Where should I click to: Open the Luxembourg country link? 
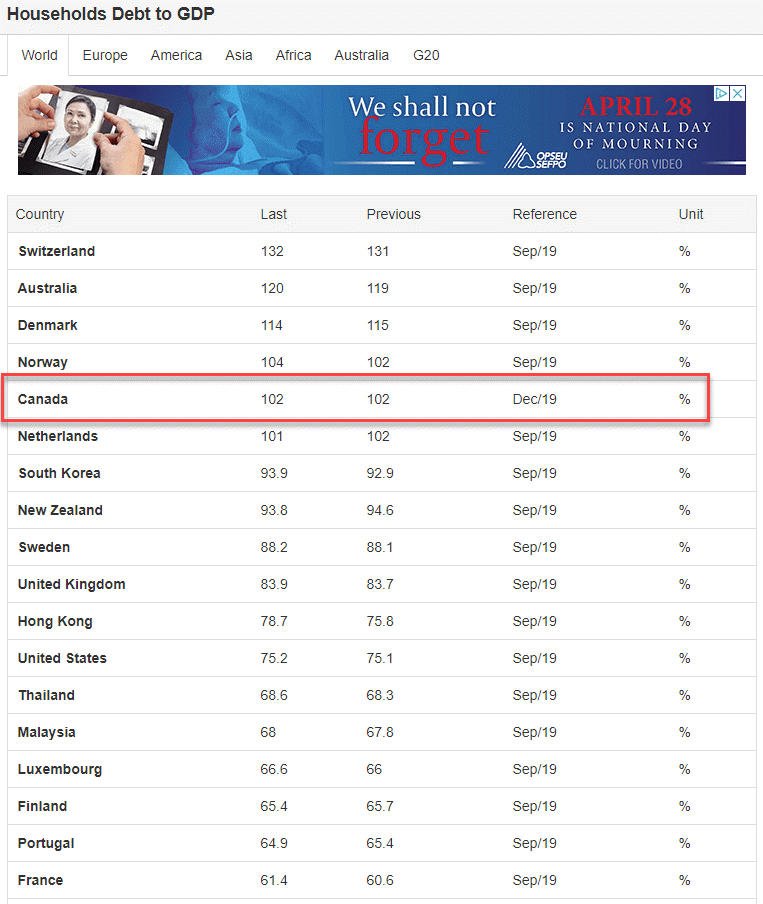click(x=60, y=769)
